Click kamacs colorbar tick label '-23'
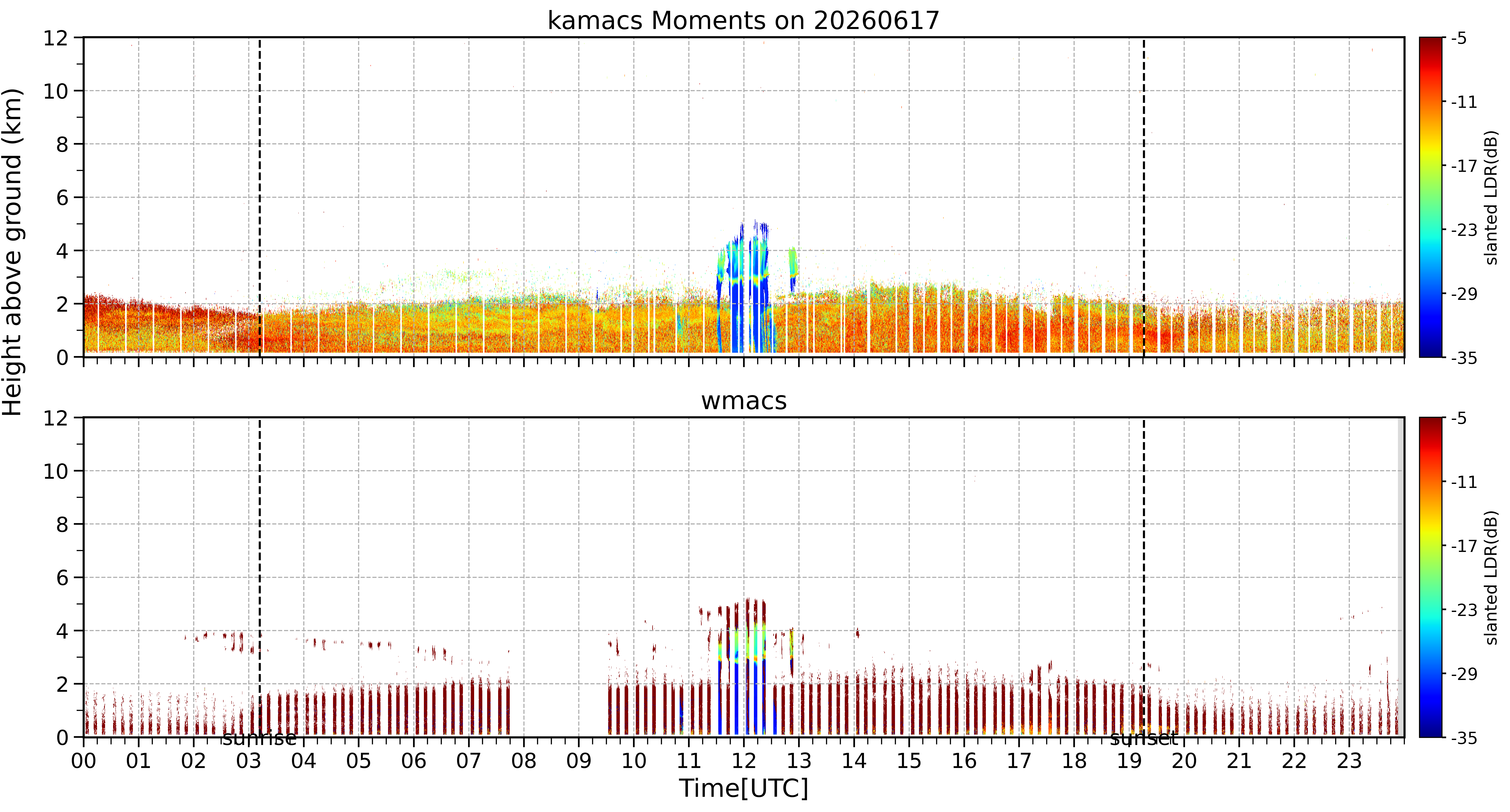 (x=1464, y=230)
